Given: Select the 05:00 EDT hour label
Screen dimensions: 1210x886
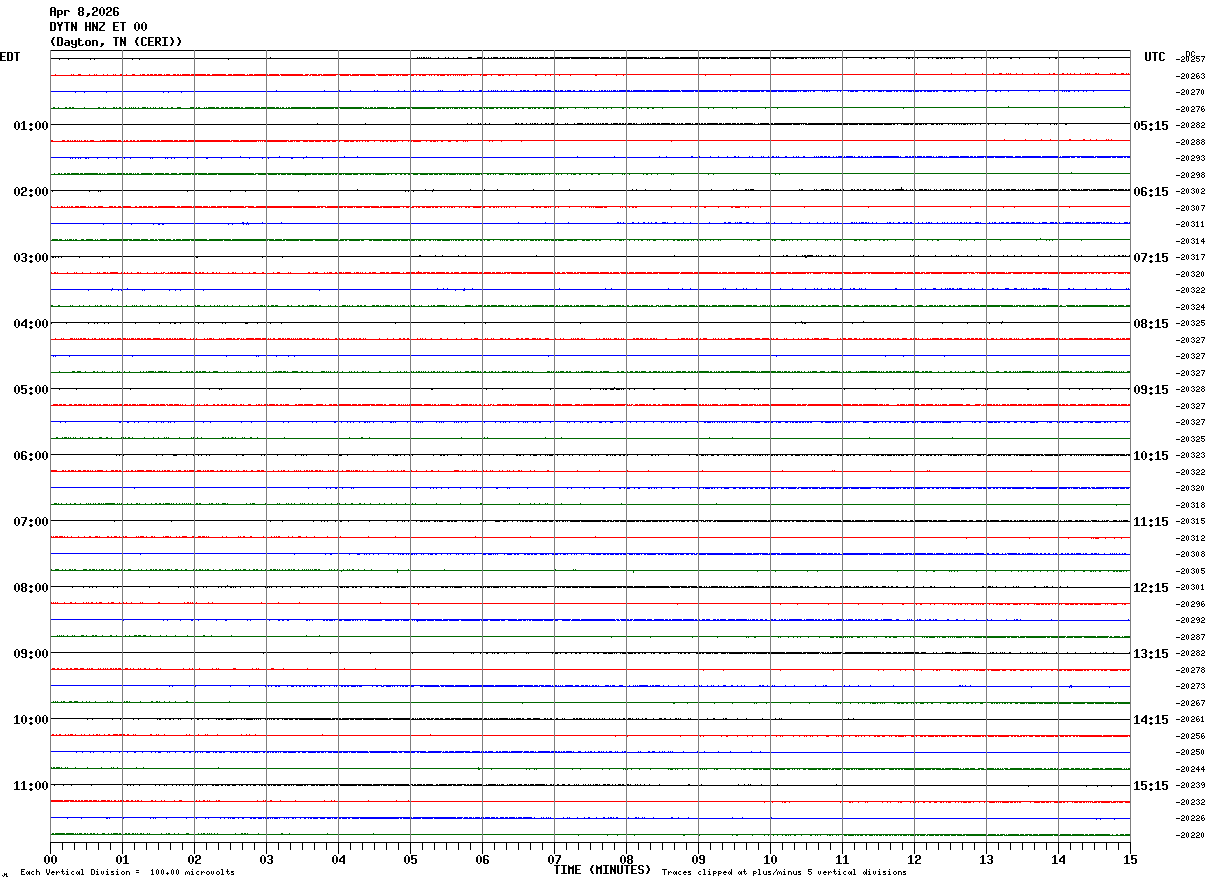Looking at the screenshot, I should click(31, 390).
